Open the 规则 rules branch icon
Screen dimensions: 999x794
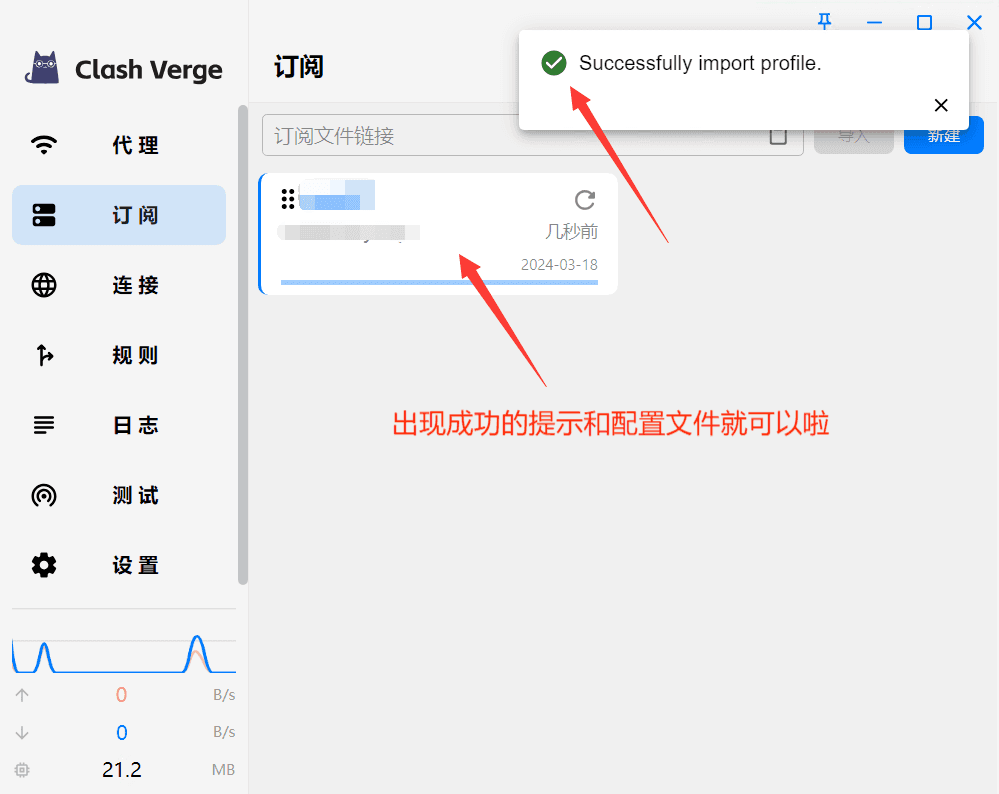(x=44, y=355)
